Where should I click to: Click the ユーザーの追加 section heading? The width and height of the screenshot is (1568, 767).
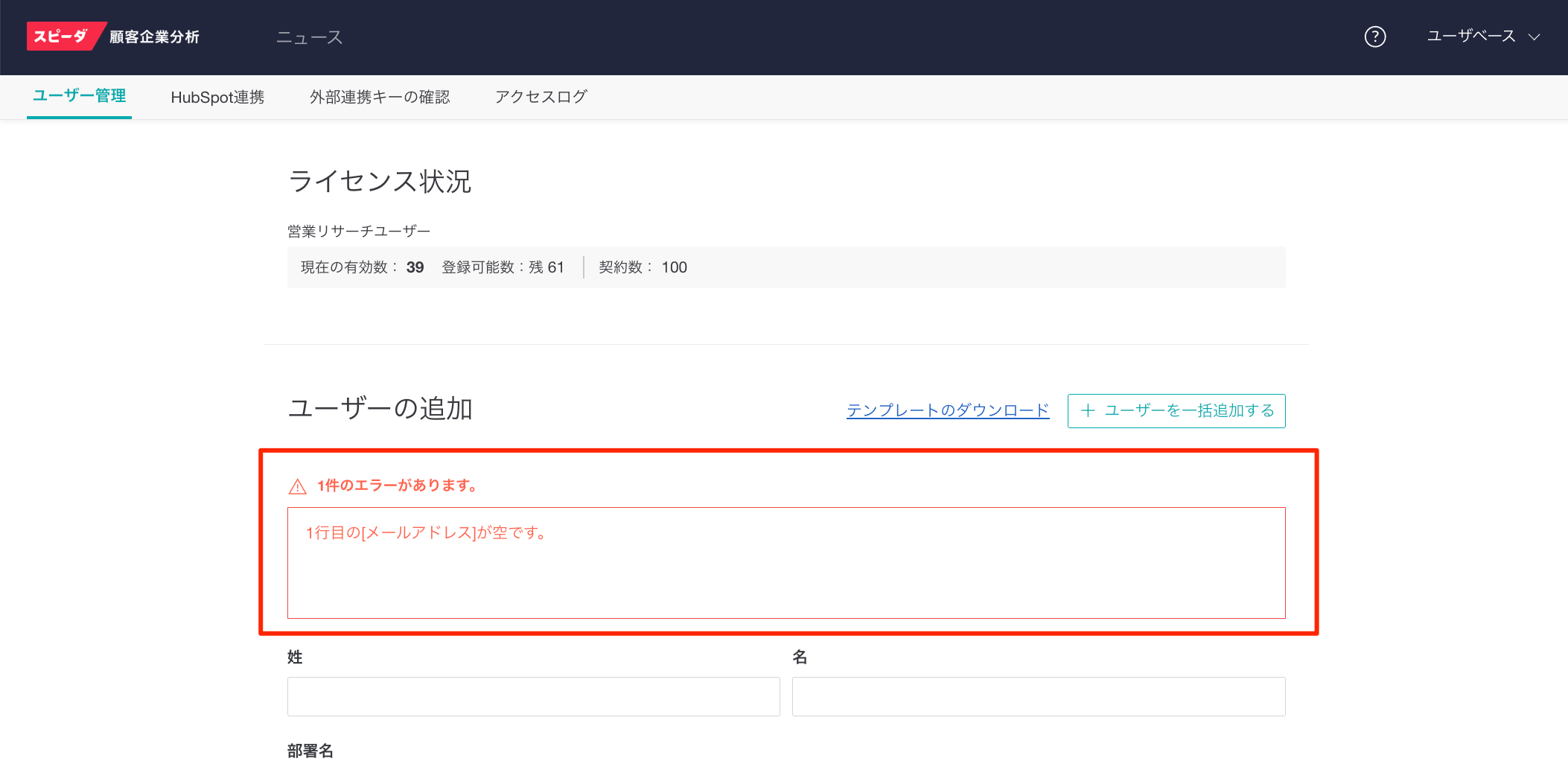pyautogui.click(x=380, y=409)
